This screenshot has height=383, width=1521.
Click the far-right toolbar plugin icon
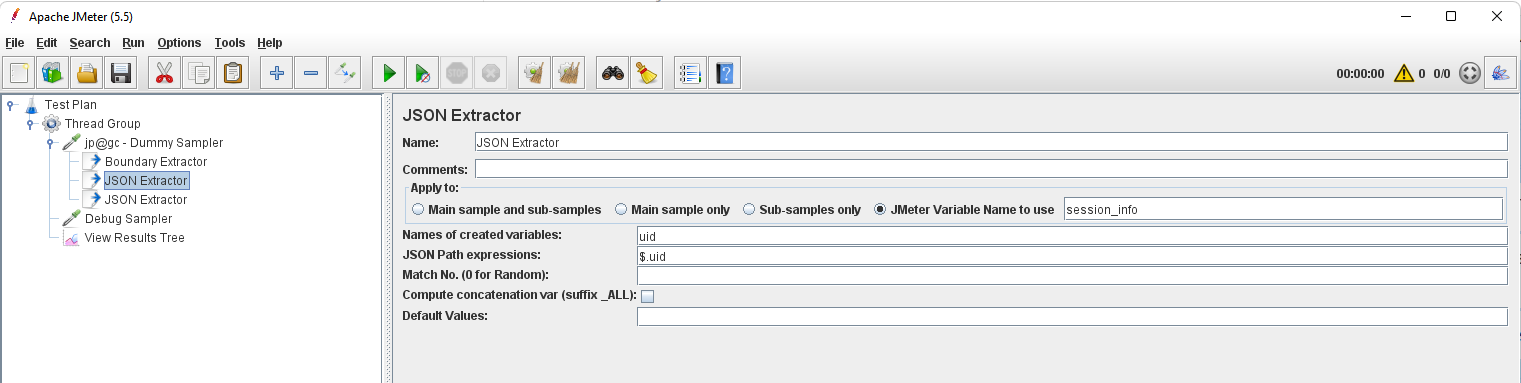coord(1499,73)
